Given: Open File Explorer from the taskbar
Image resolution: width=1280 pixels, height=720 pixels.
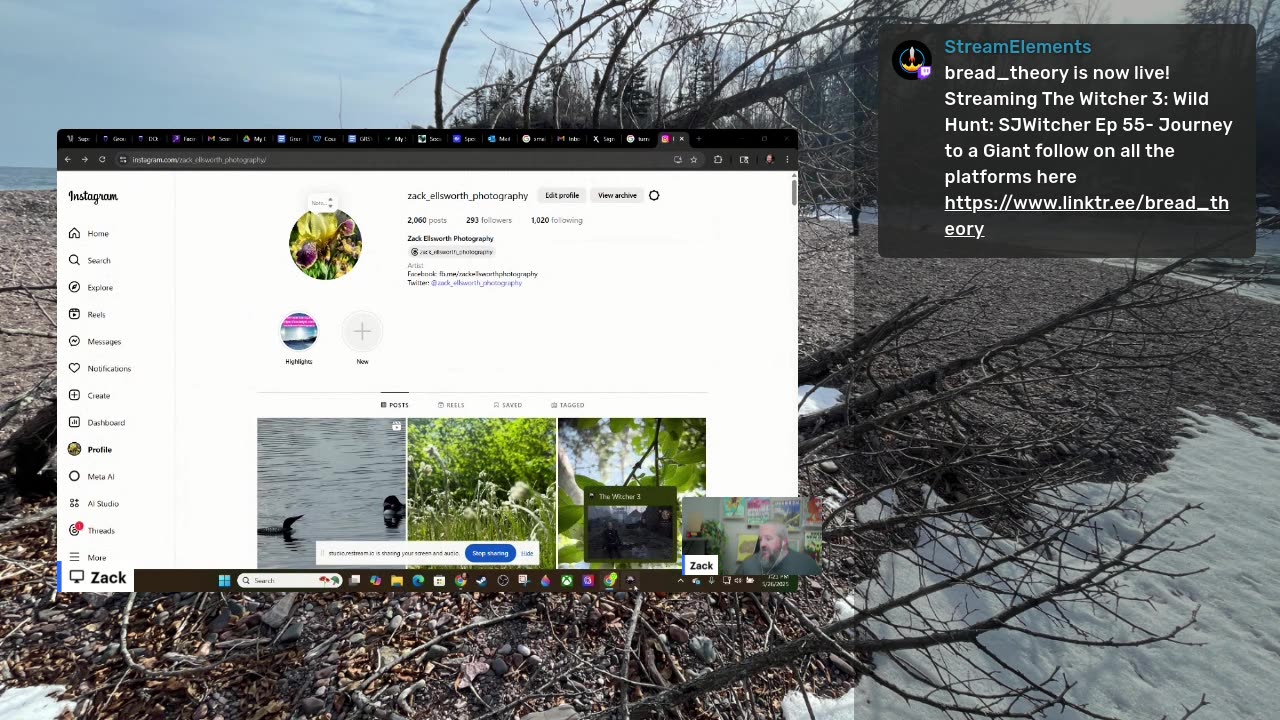Looking at the screenshot, I should click(x=397, y=580).
